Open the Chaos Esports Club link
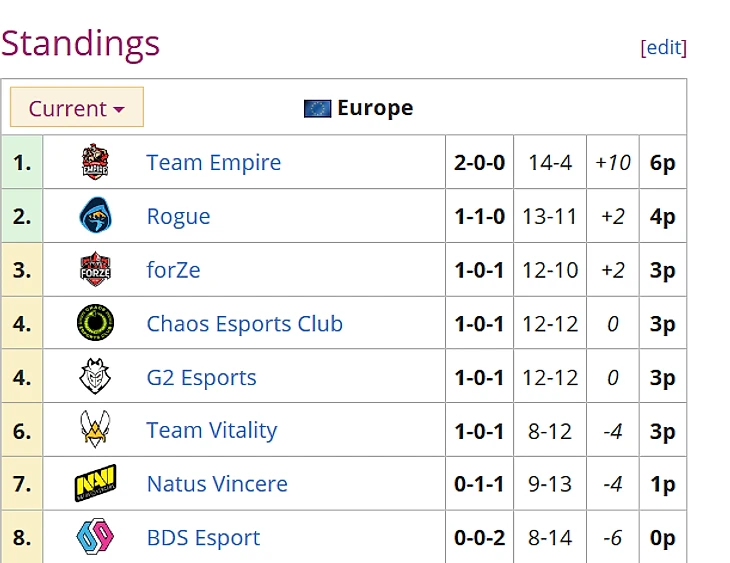 pyautogui.click(x=244, y=324)
